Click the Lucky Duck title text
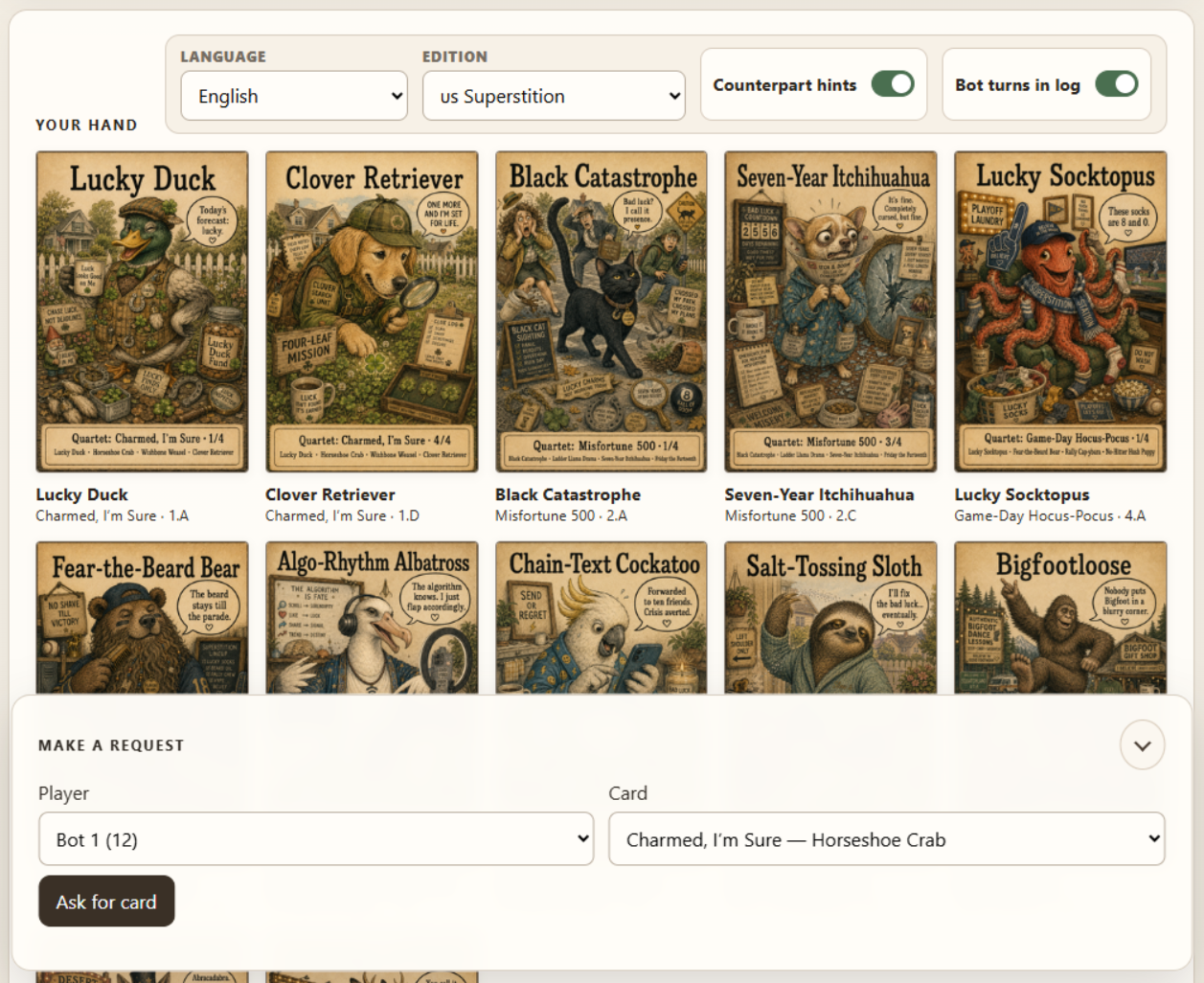 pos(81,494)
